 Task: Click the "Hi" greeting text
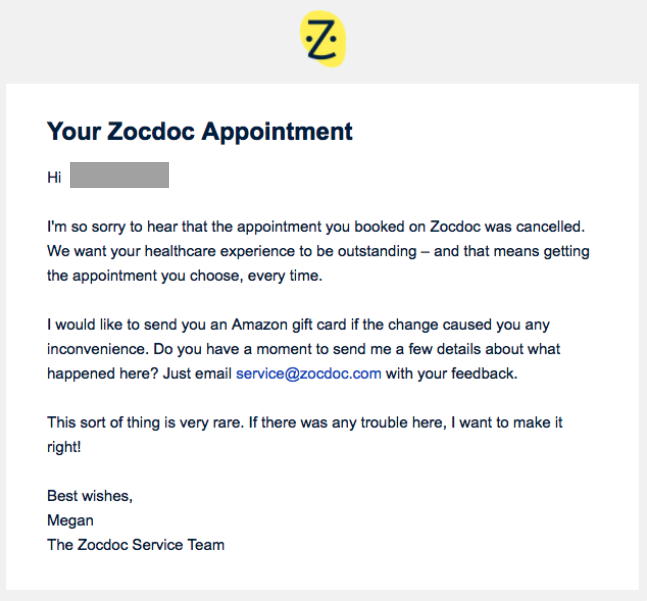[x=54, y=177]
